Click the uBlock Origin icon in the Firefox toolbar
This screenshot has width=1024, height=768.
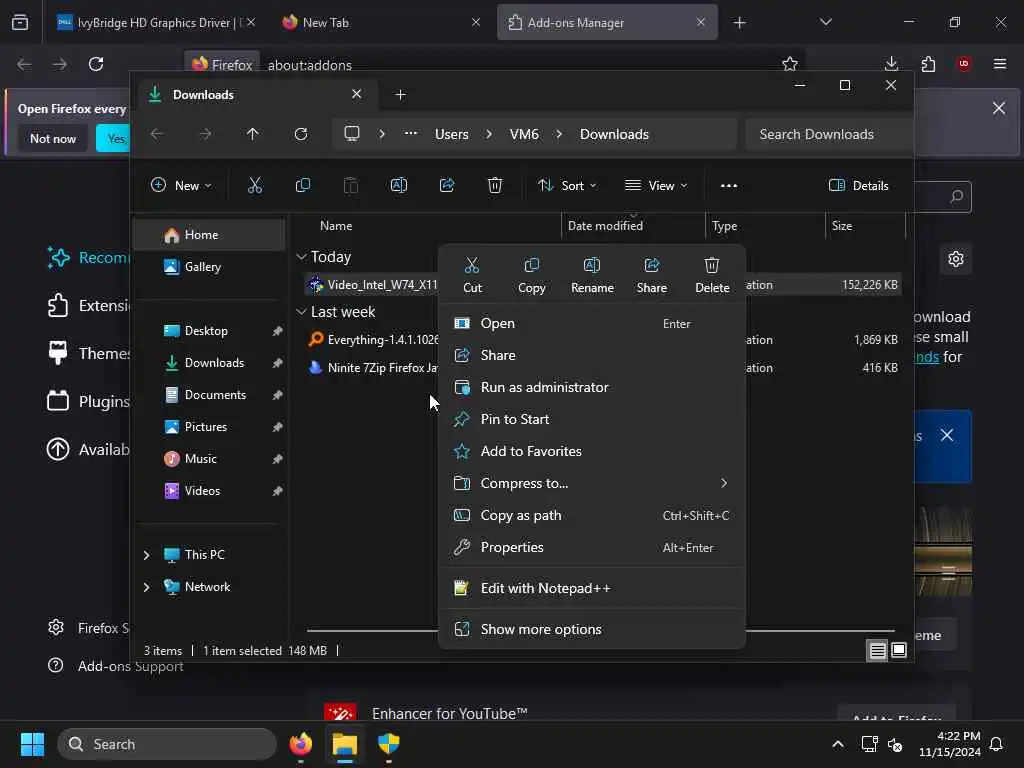(964, 64)
